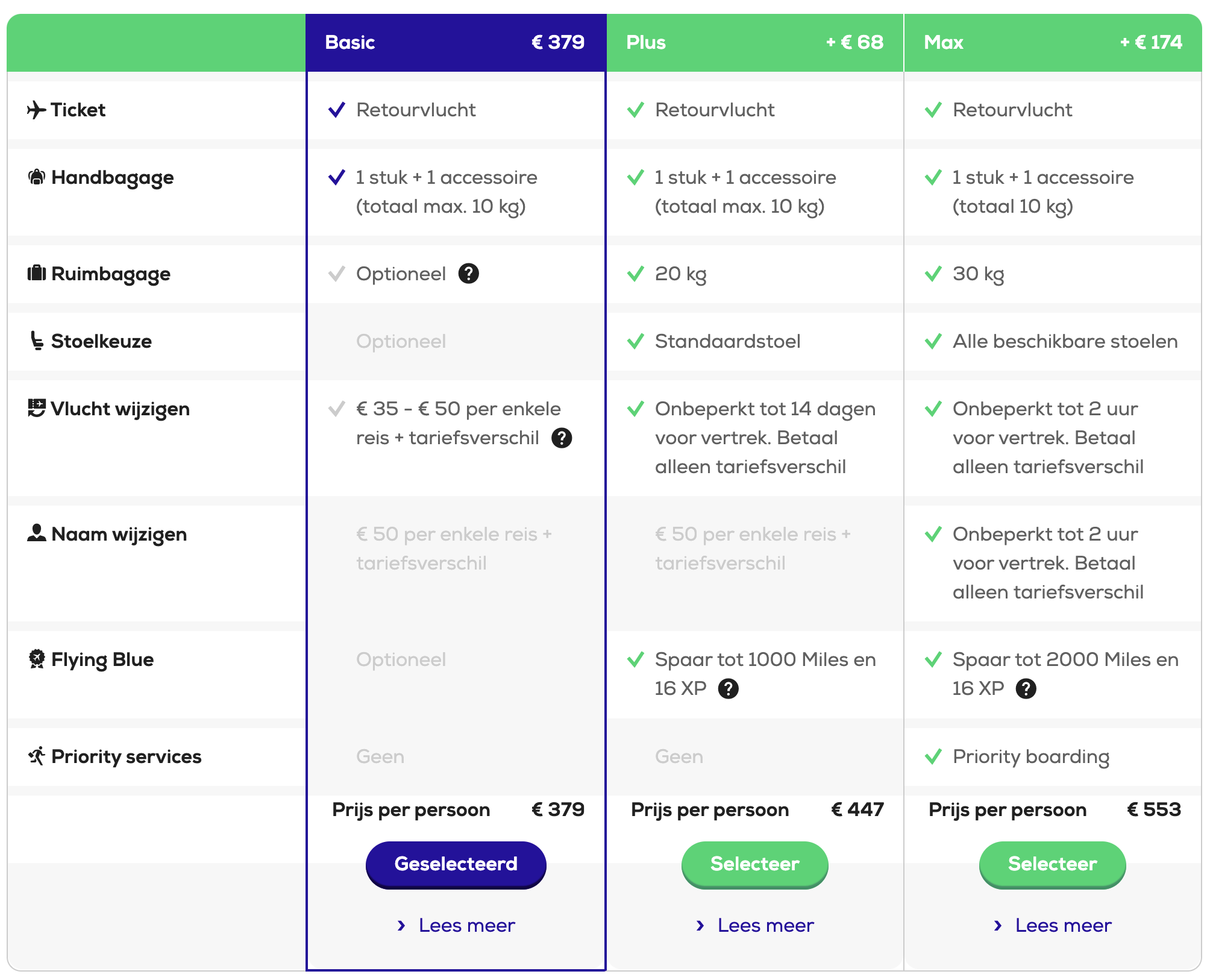Click the Priority services running icon

pyautogui.click(x=37, y=756)
